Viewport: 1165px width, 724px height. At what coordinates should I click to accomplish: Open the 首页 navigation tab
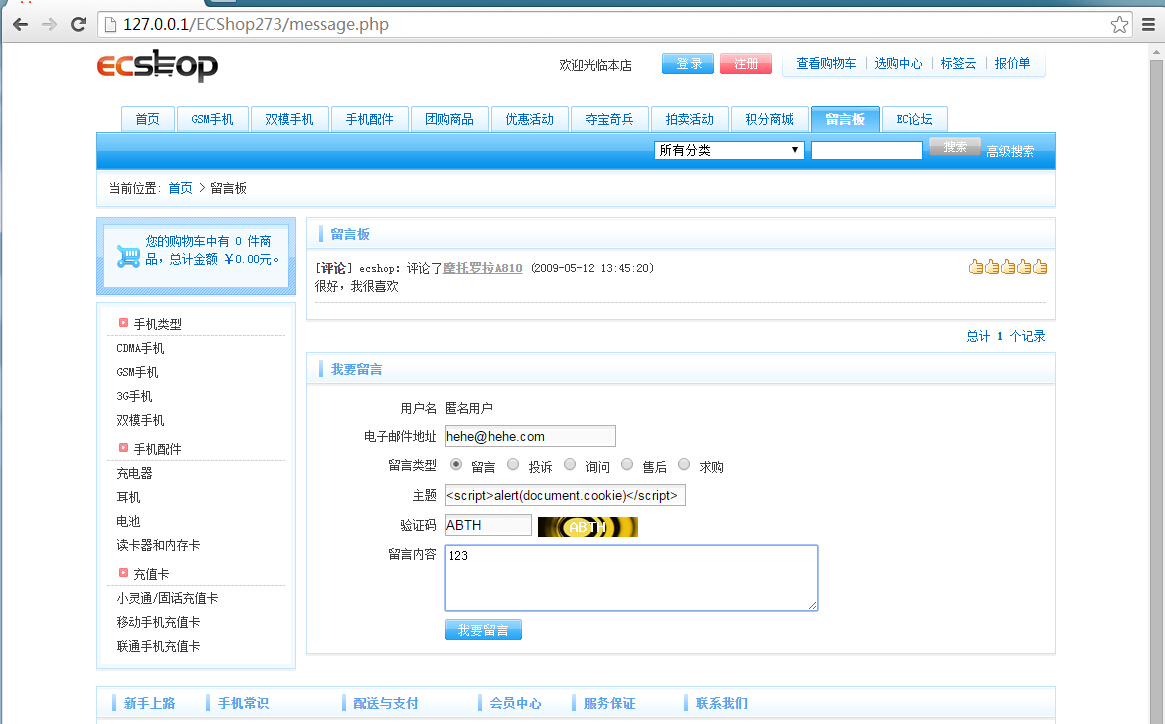coord(147,119)
